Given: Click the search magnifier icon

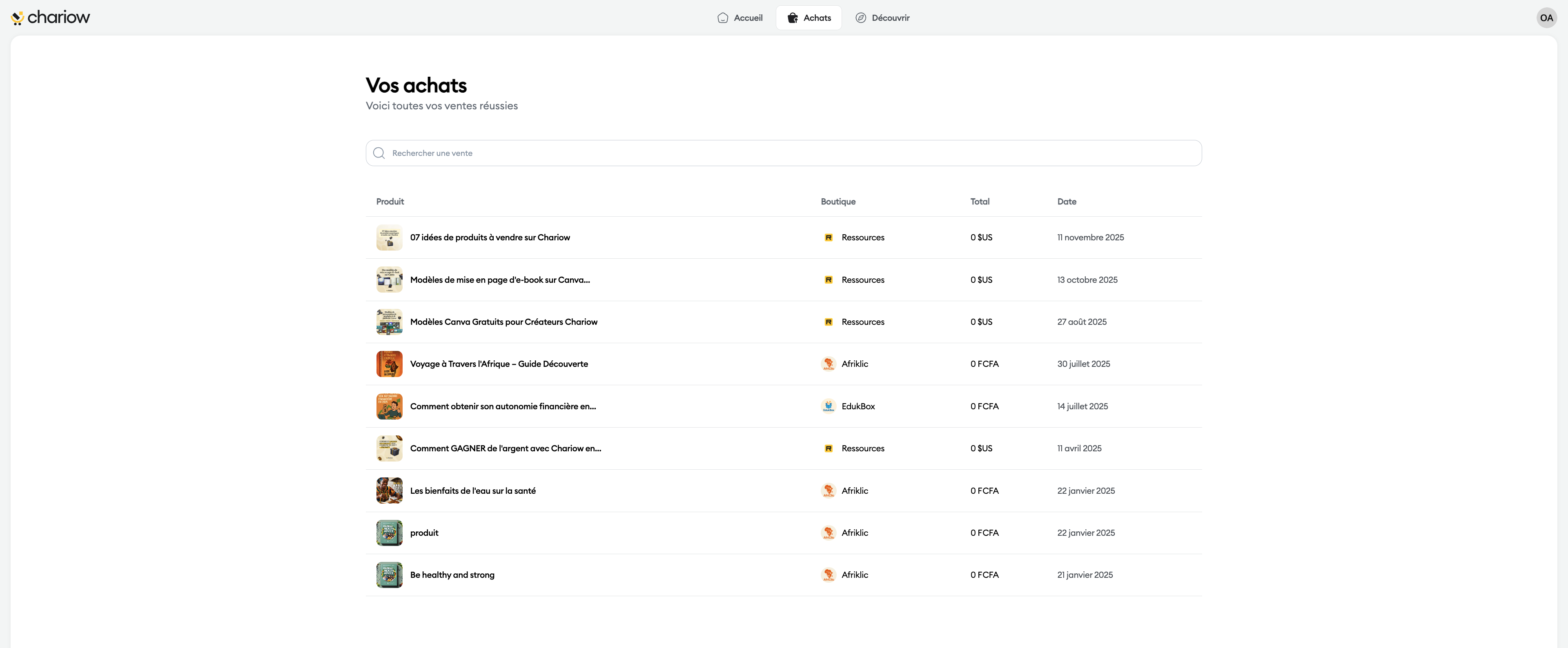Looking at the screenshot, I should tap(379, 153).
